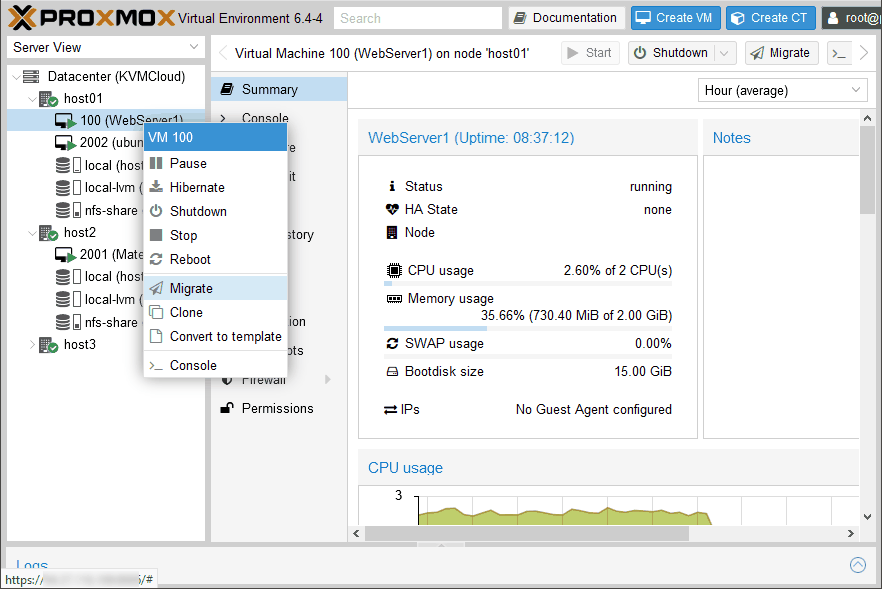Click the Memory usage progress bar
882x589 pixels.
pyautogui.click(x=528, y=328)
